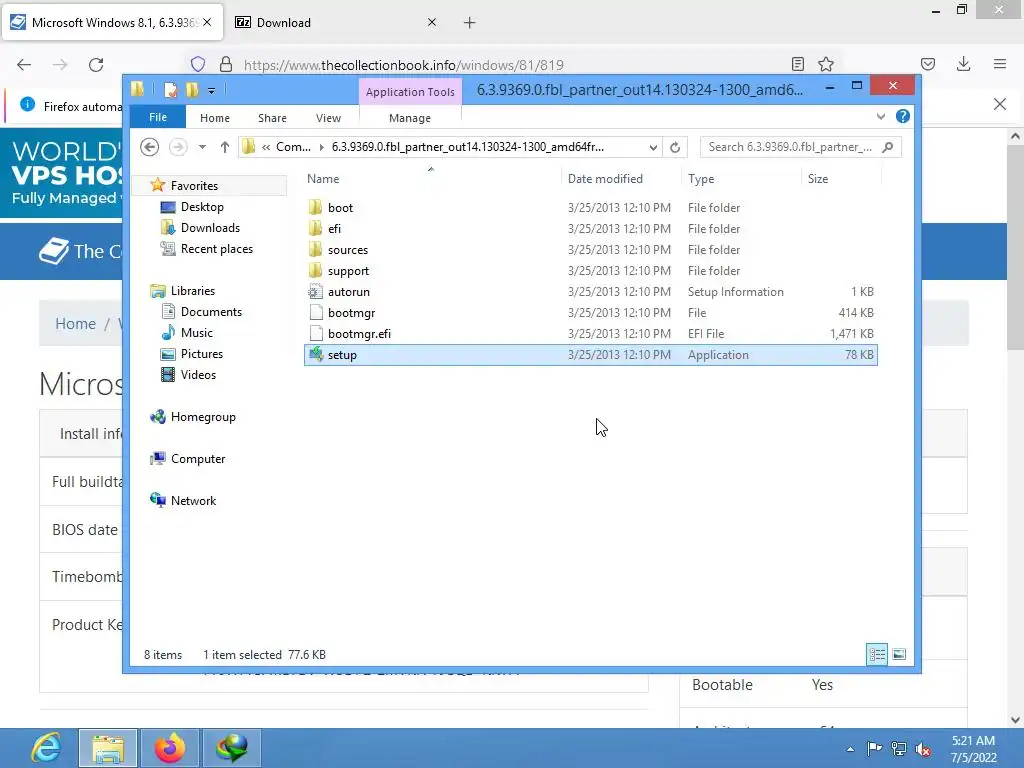Viewport: 1024px width, 768px height.
Task: Click File Explorer taskbar icon
Action: 108,748
